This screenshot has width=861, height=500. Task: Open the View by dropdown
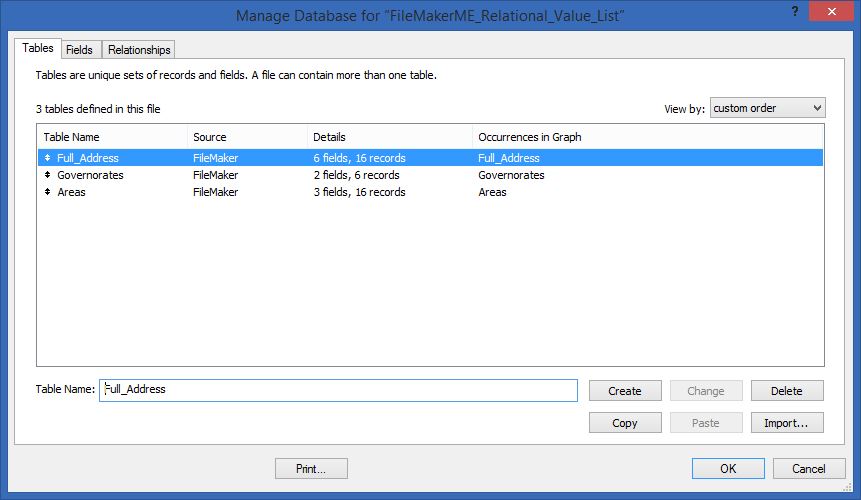tap(767, 108)
